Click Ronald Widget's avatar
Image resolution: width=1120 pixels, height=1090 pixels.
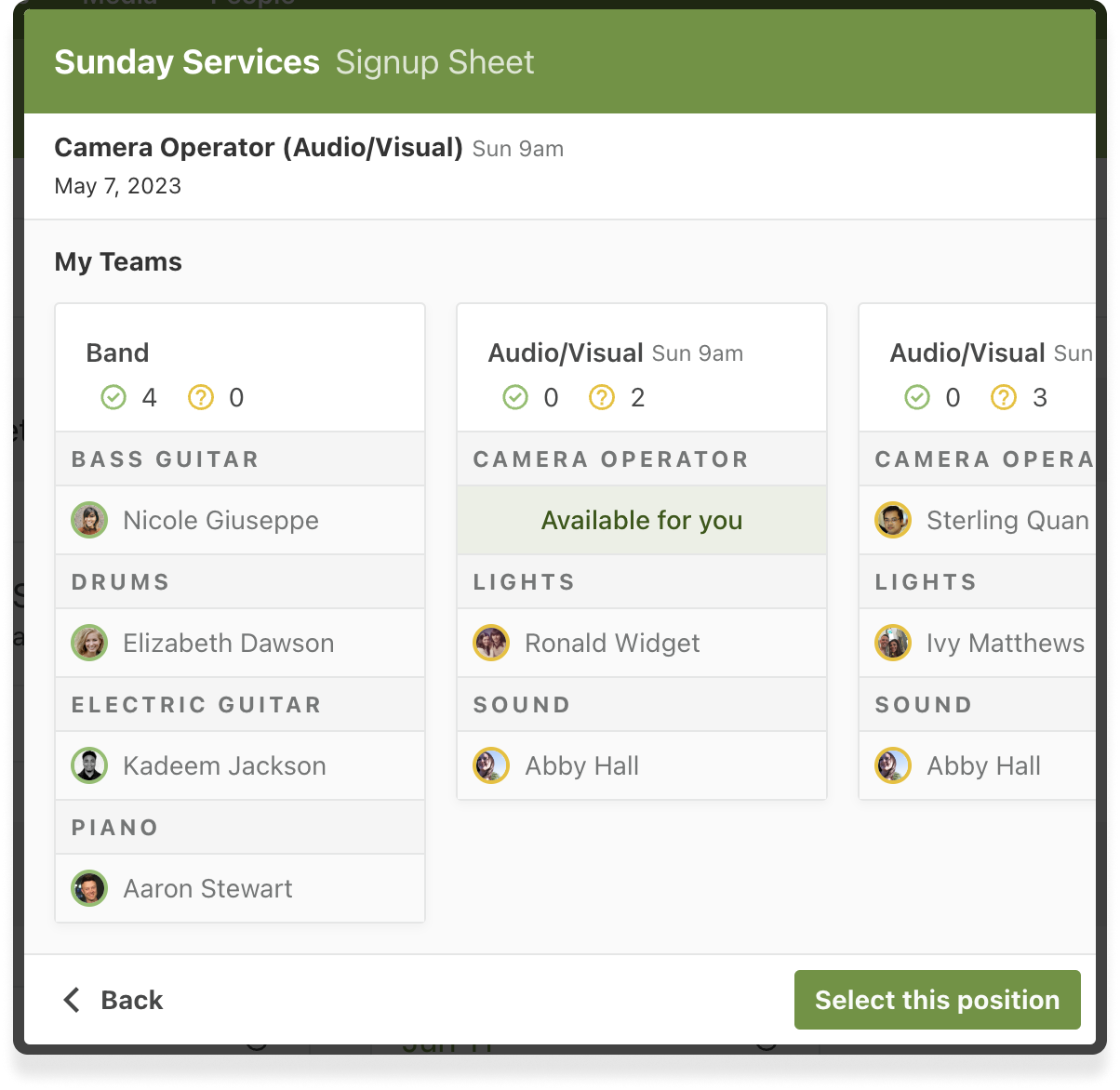[491, 644]
